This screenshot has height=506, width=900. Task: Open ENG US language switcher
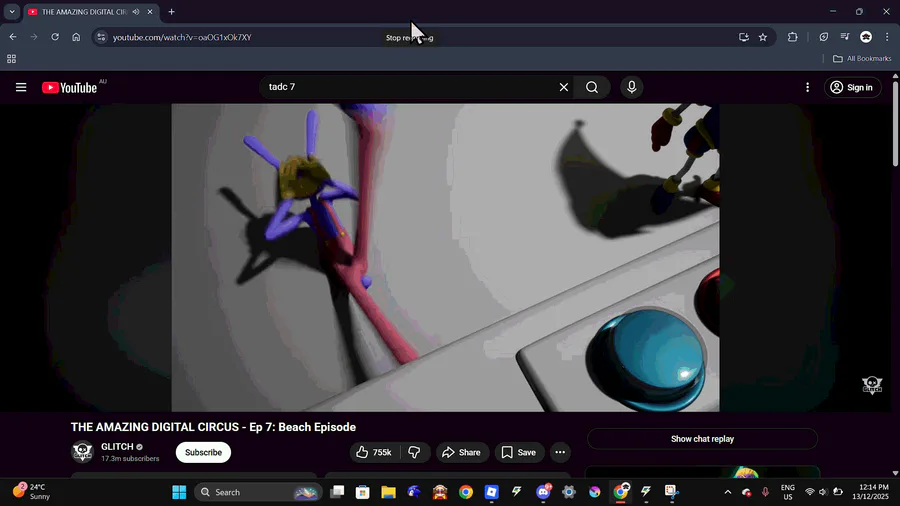(x=788, y=492)
